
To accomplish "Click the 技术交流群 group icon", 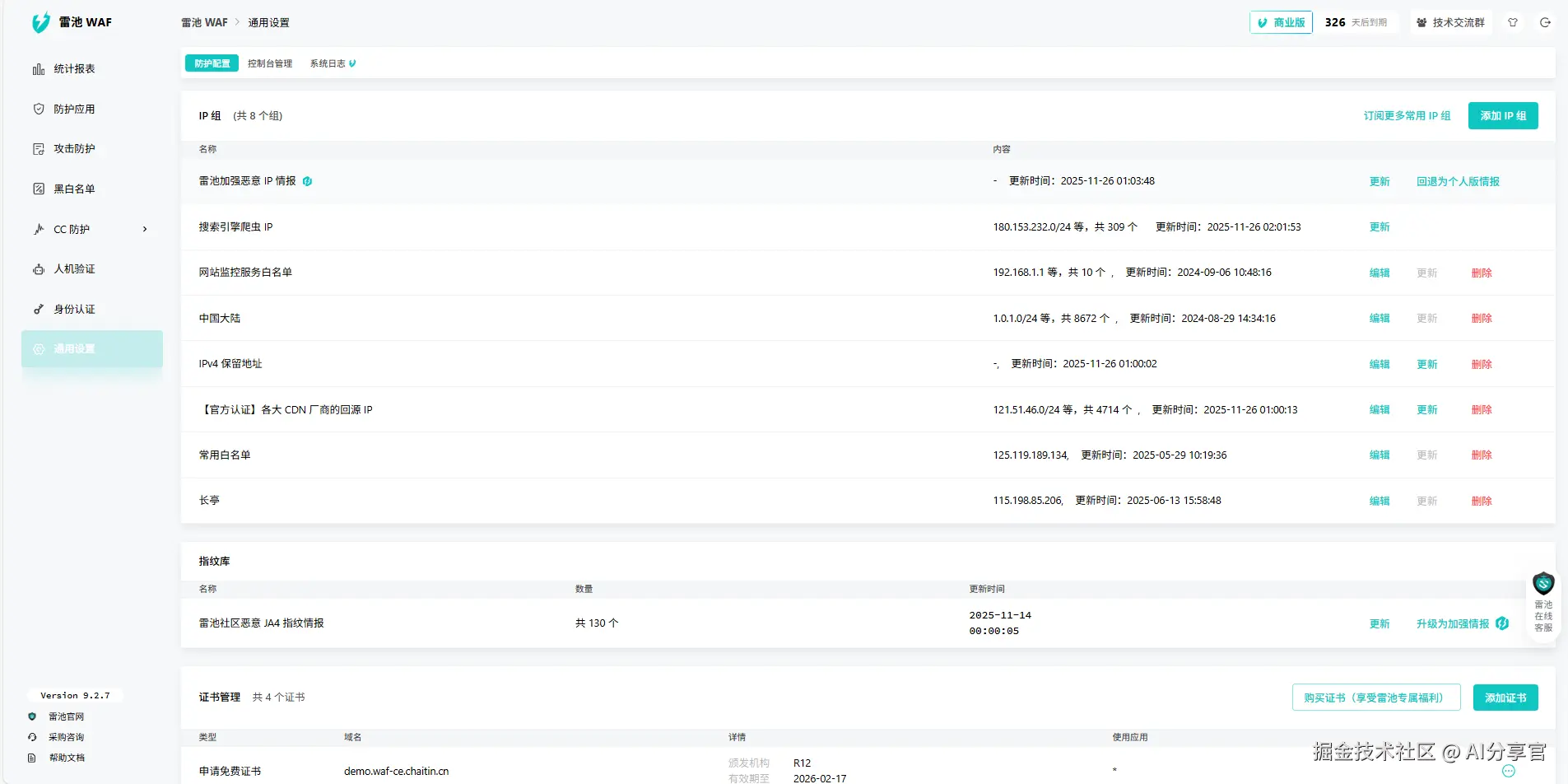I will [x=1421, y=22].
